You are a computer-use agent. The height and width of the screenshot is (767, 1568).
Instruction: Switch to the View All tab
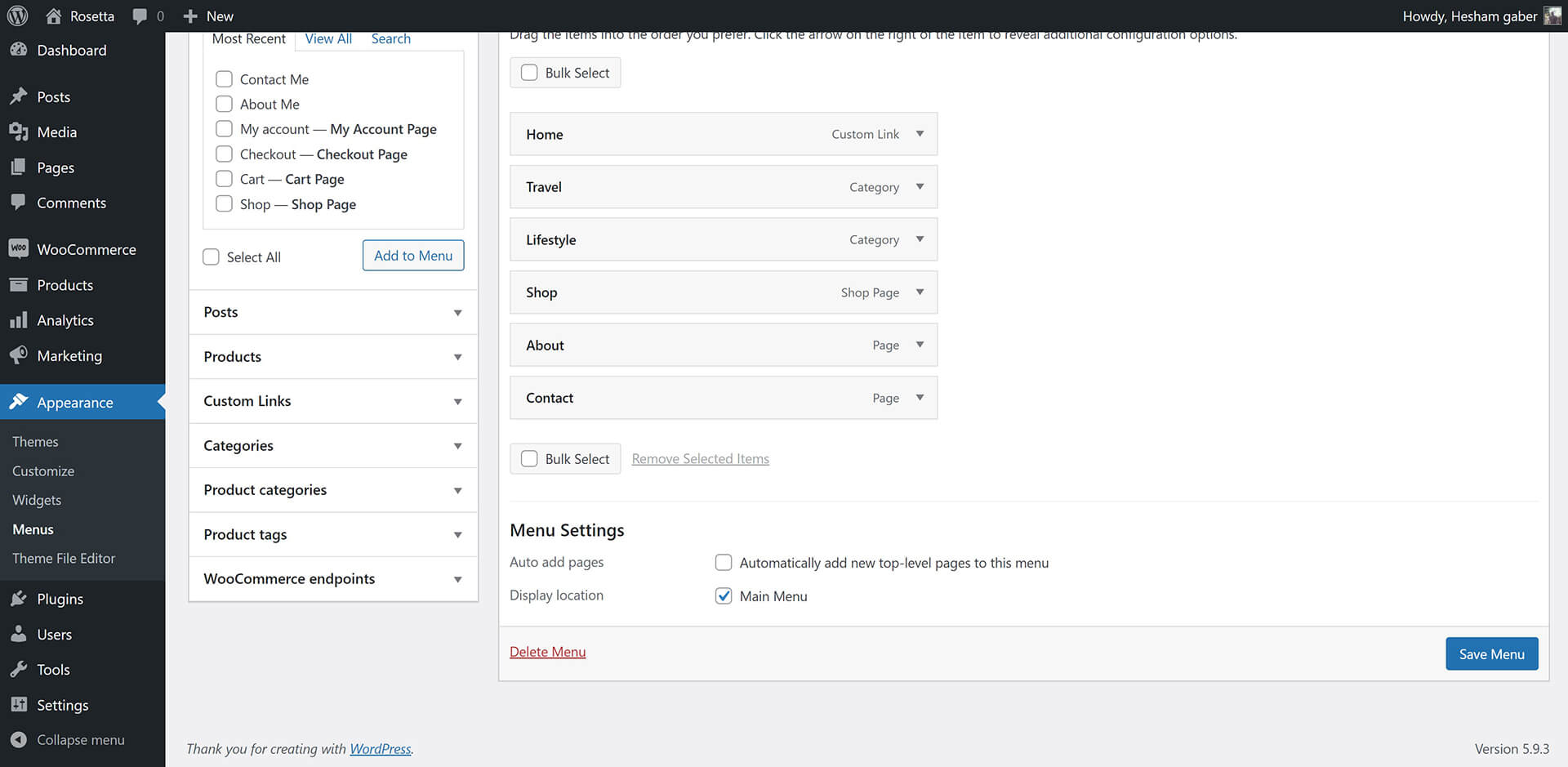(328, 38)
